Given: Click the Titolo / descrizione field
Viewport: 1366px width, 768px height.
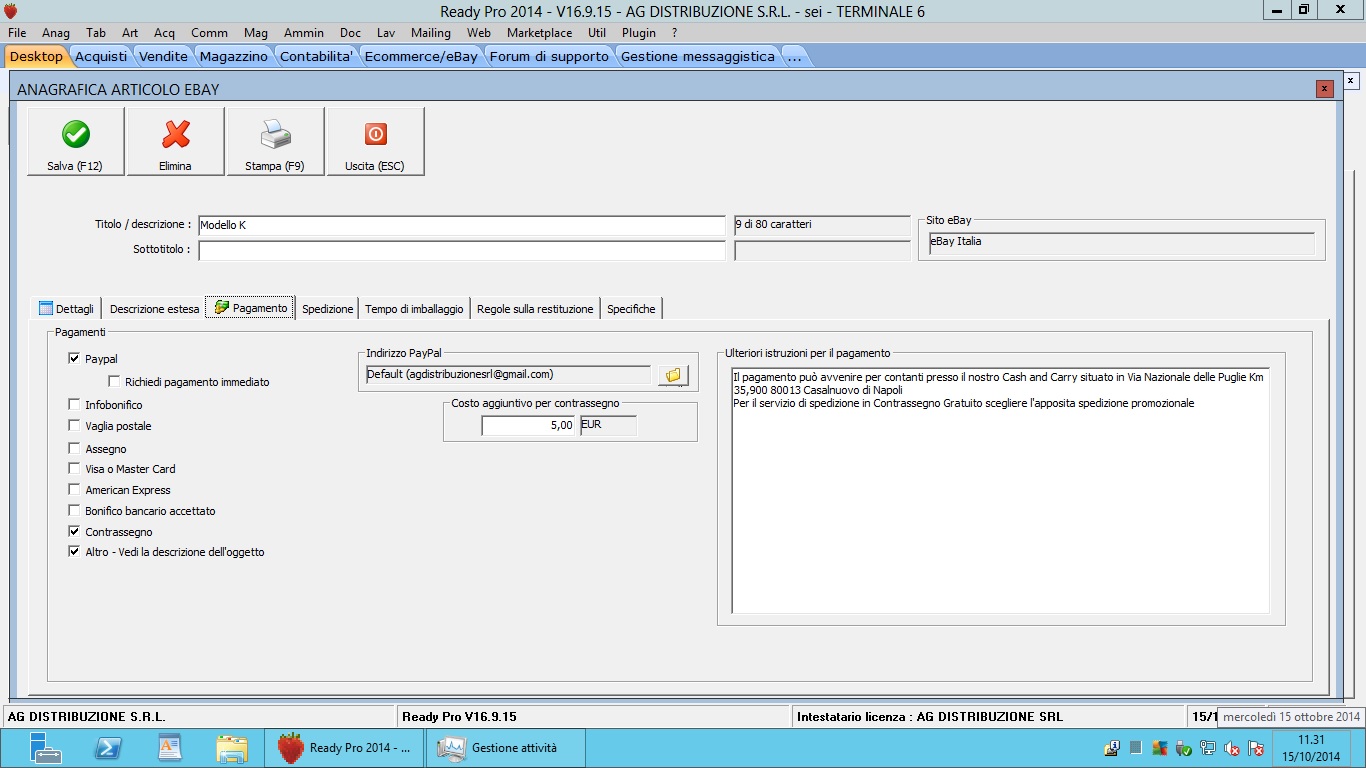Looking at the screenshot, I should [461, 226].
